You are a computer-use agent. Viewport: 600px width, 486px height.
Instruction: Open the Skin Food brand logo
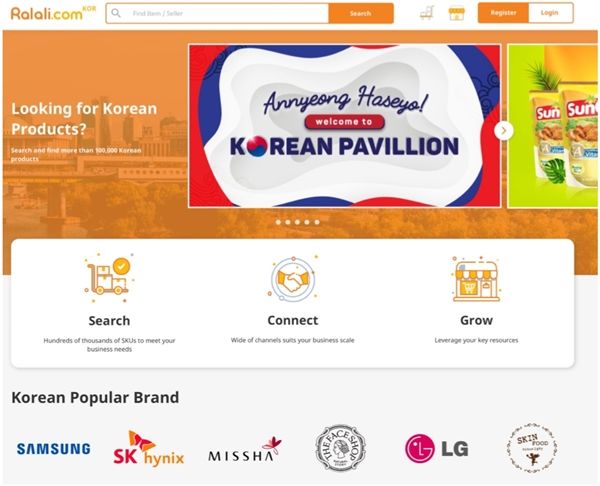[x=532, y=448]
